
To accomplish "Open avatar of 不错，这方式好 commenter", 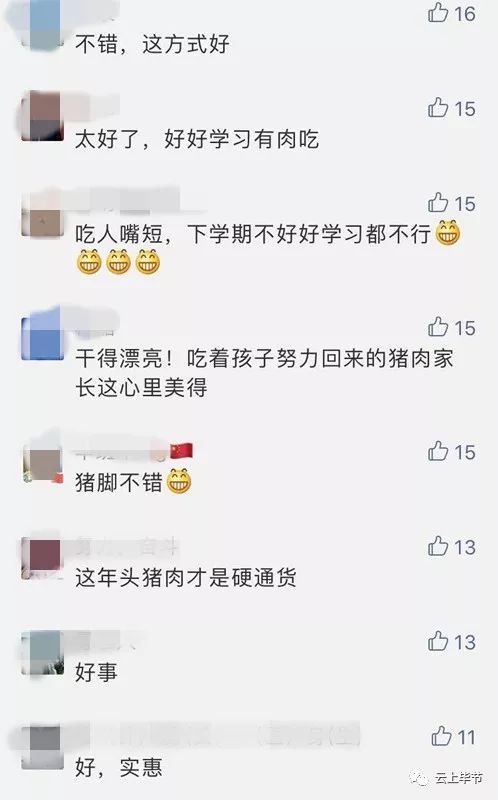I will click(x=43, y=24).
